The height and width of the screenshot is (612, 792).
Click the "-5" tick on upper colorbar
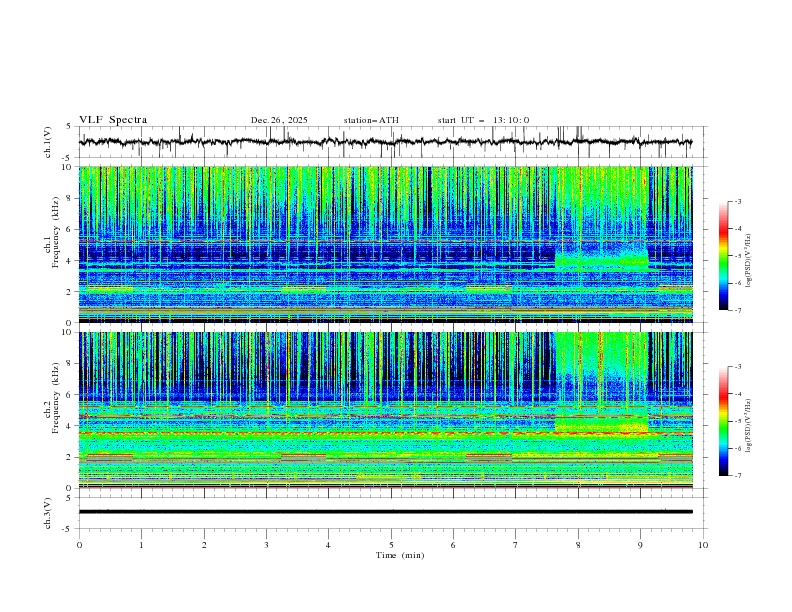pyautogui.click(x=737, y=256)
